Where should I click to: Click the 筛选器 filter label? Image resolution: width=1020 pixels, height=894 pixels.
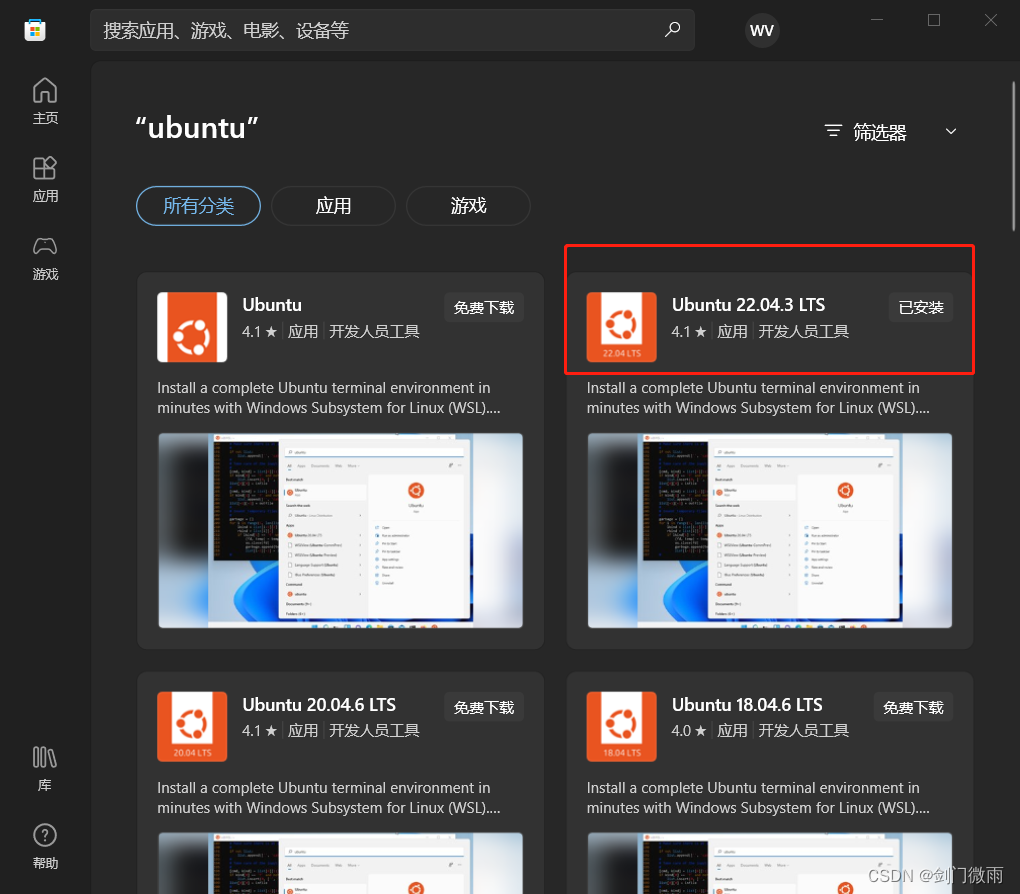click(879, 132)
